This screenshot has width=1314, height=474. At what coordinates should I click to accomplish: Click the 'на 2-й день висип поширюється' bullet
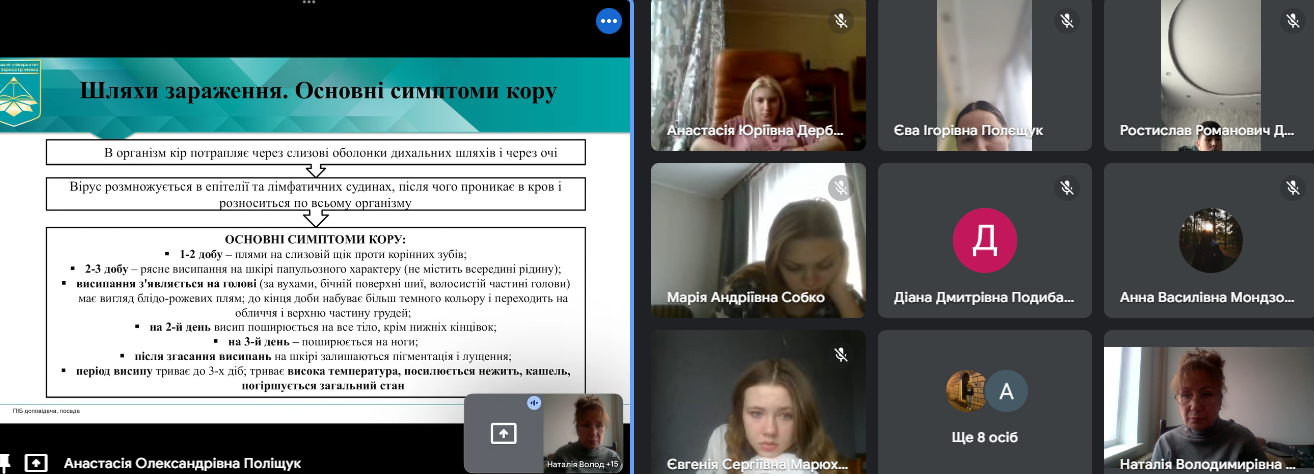click(x=316, y=327)
